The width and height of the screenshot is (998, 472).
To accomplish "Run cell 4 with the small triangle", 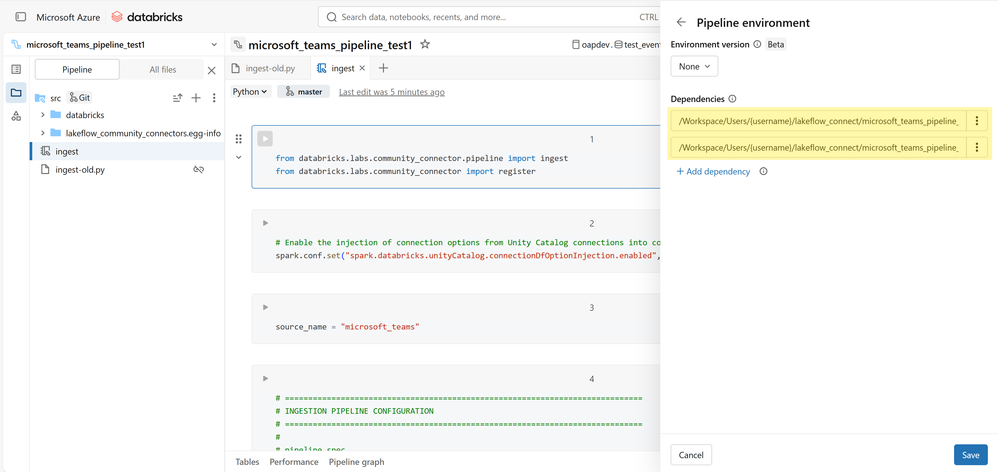I will 265,378.
